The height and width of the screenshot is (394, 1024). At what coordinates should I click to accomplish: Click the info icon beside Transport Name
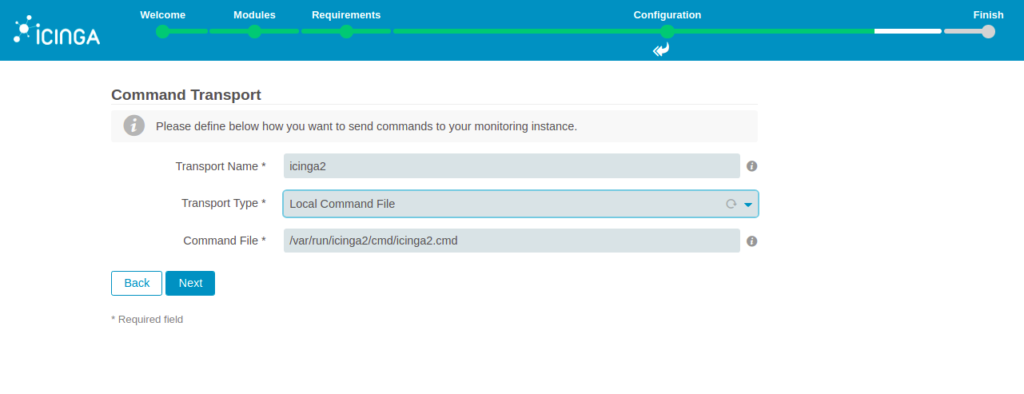tap(752, 166)
